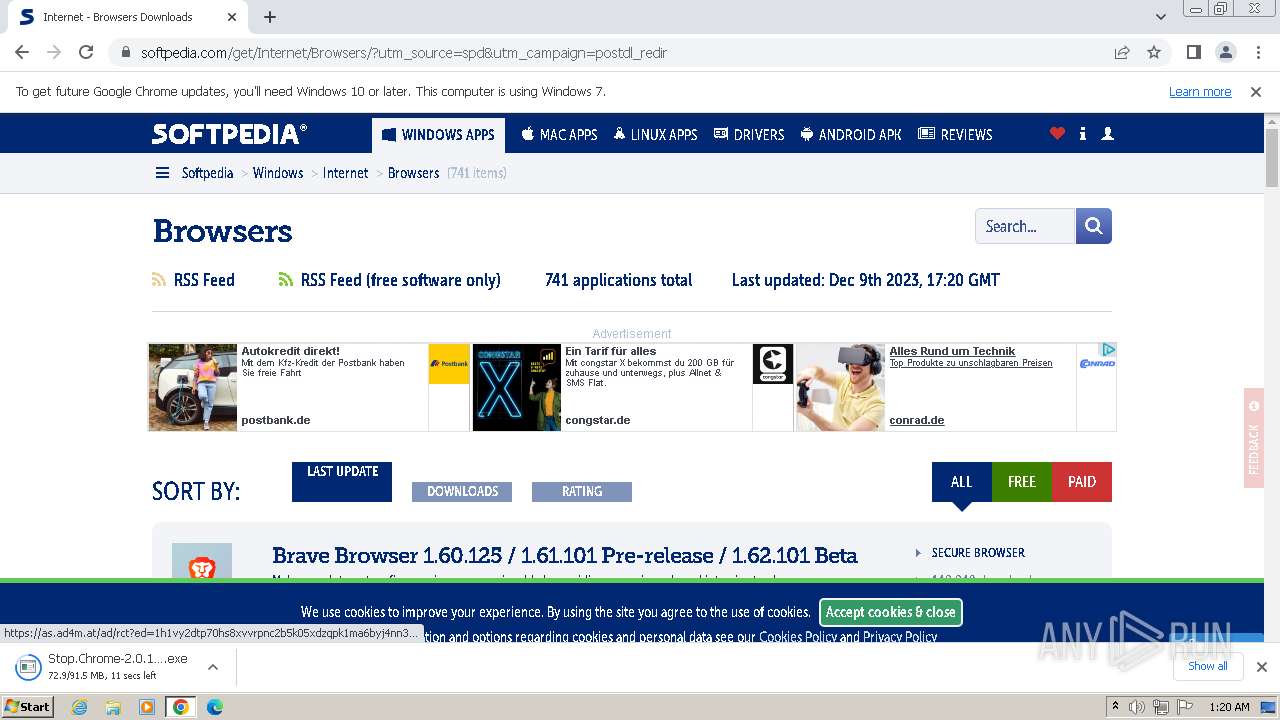
Task: Go to Softpedia breadcrumb link
Action: [x=207, y=173]
